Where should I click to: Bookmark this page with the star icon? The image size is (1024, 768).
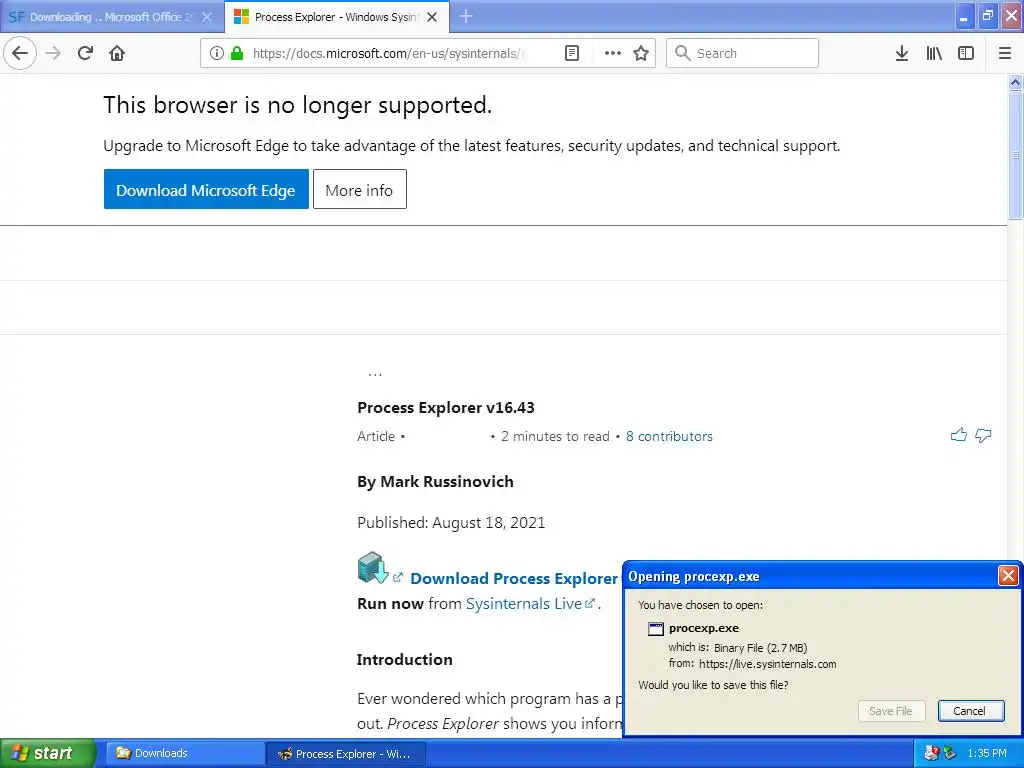click(641, 53)
